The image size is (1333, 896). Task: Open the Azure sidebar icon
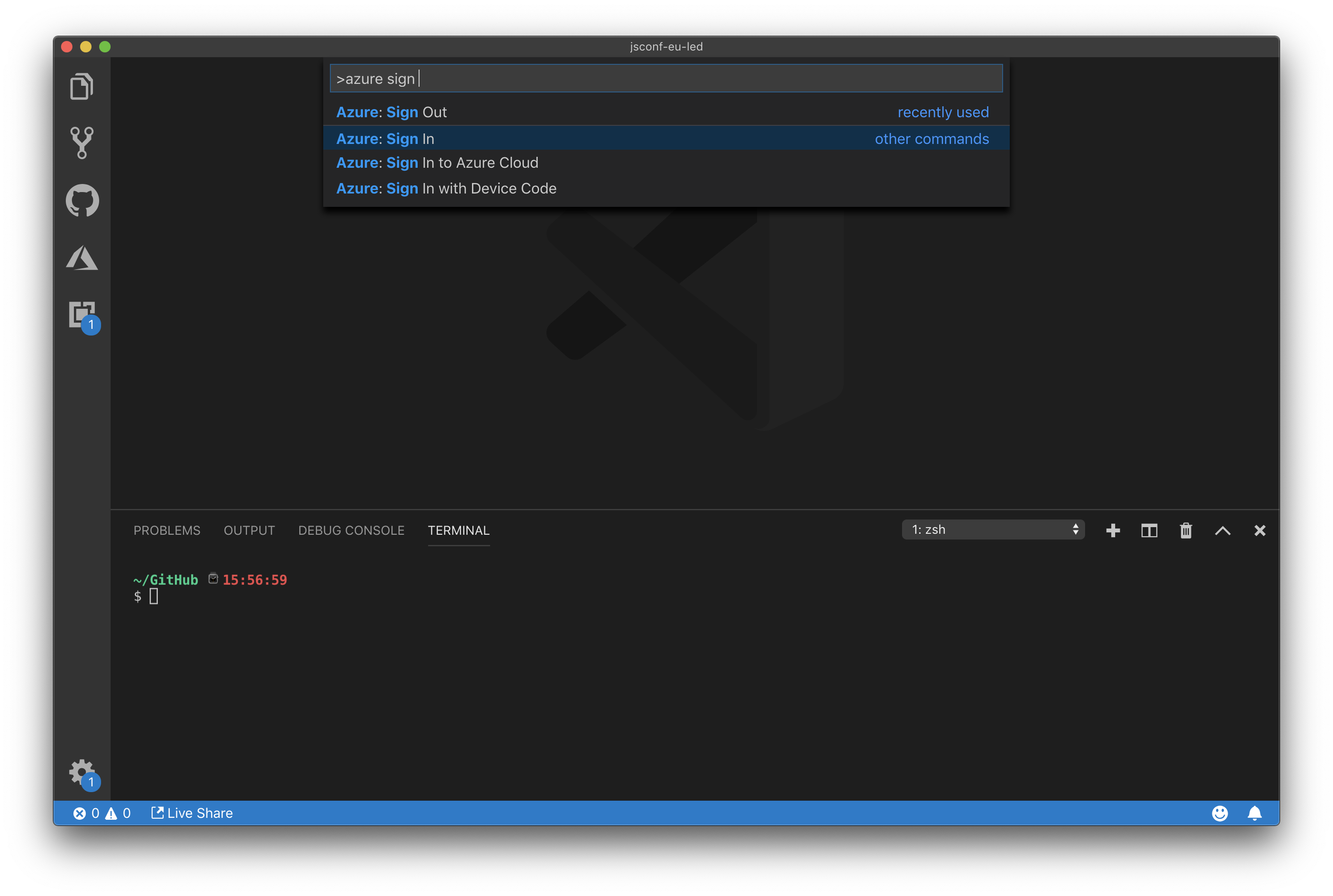pos(82,258)
